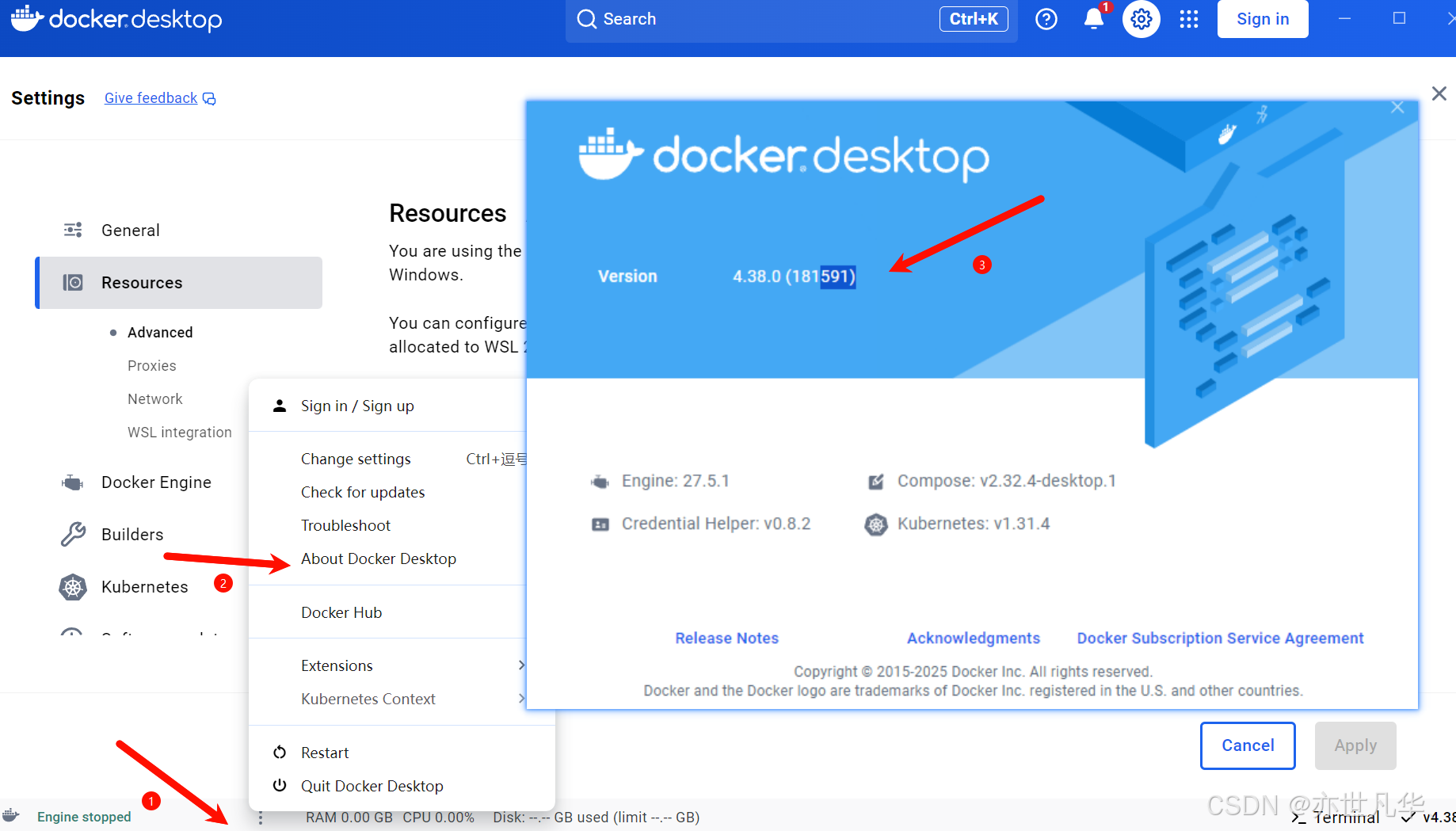Open the Release Notes link

click(x=726, y=638)
